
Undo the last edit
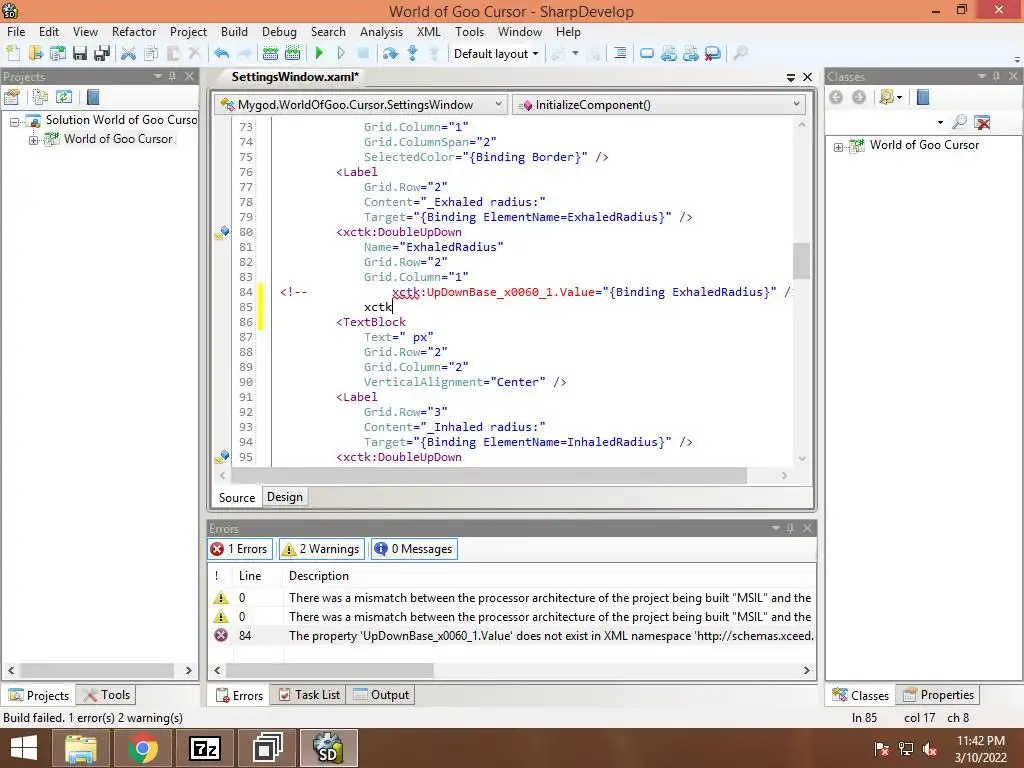click(x=221, y=54)
